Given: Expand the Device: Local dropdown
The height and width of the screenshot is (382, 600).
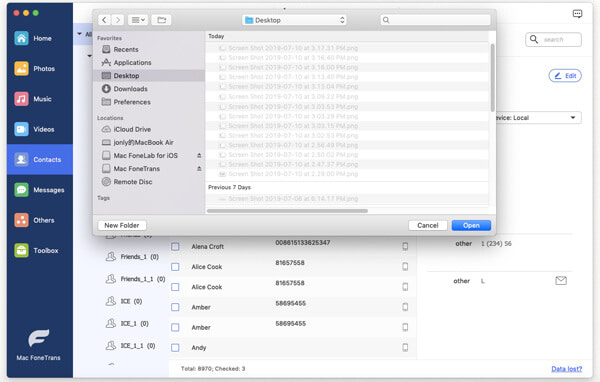Looking at the screenshot, I should click(x=538, y=118).
